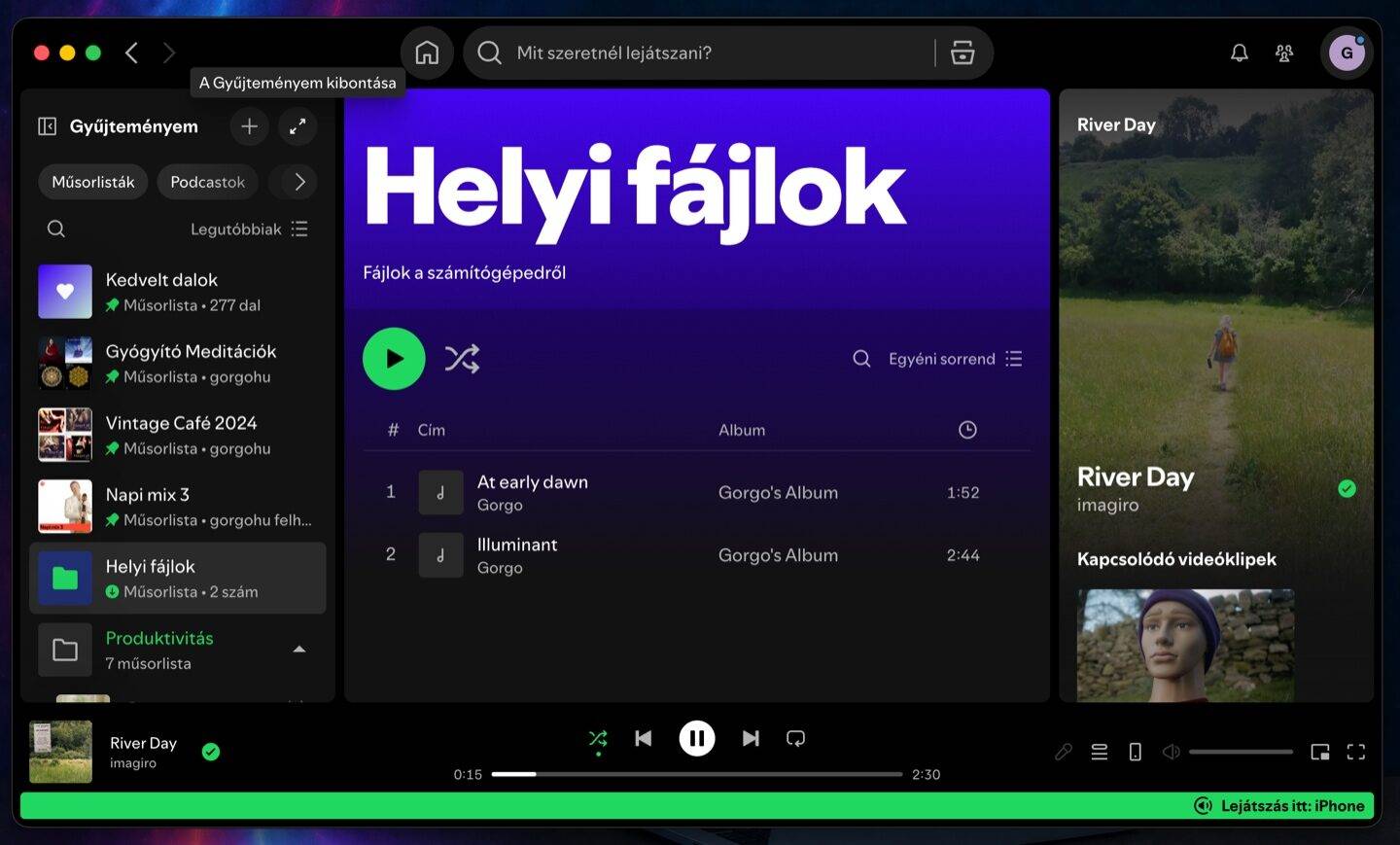1400x845 pixels.
Task: Adjust the volume slider
Action: click(1241, 752)
